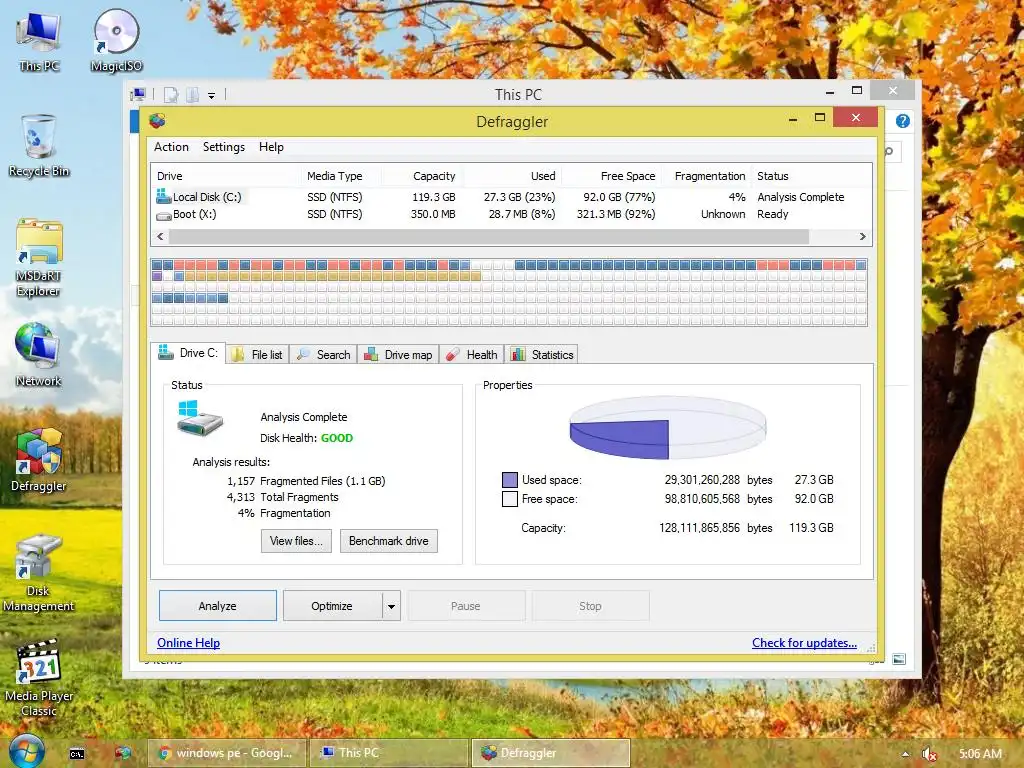
Task: Click the 5:06 AM system clock
Action: [x=980, y=754]
